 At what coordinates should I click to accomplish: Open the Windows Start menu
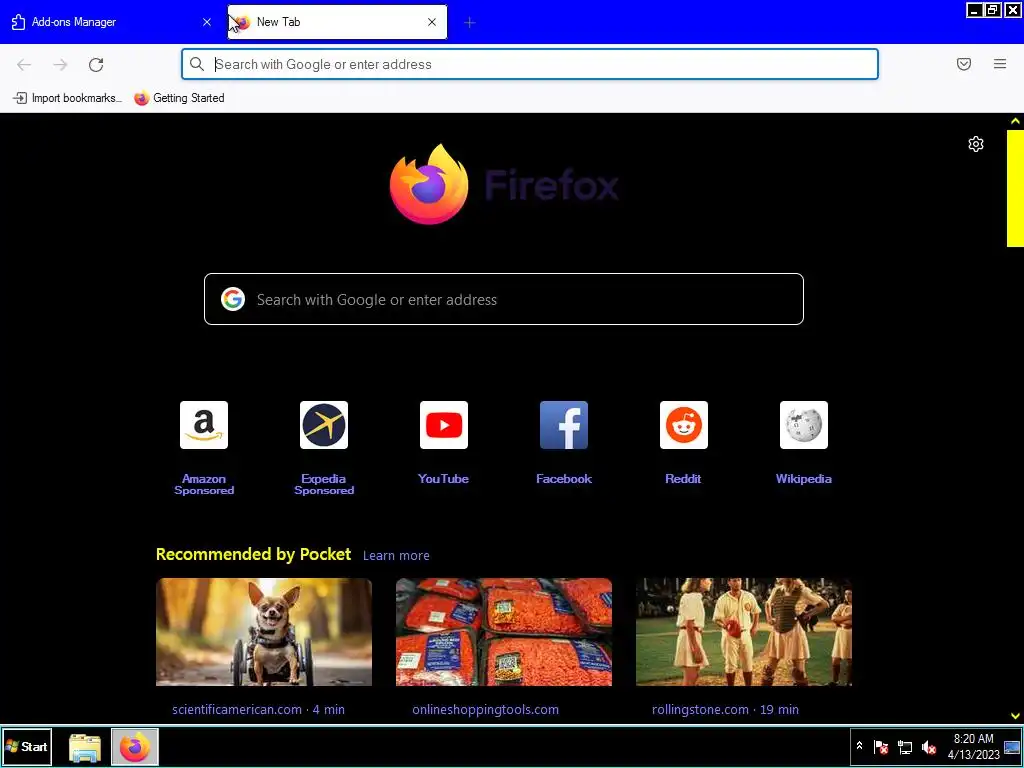click(x=27, y=746)
